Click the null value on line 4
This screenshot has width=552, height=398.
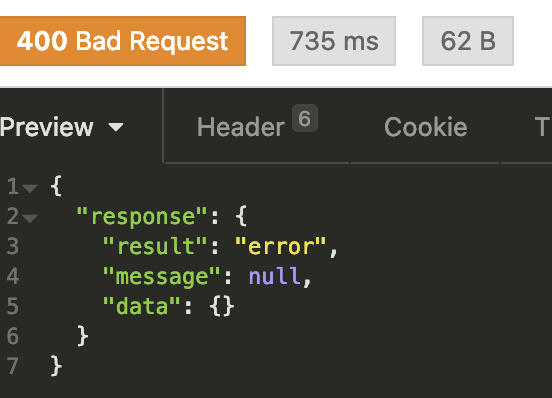coord(274,276)
